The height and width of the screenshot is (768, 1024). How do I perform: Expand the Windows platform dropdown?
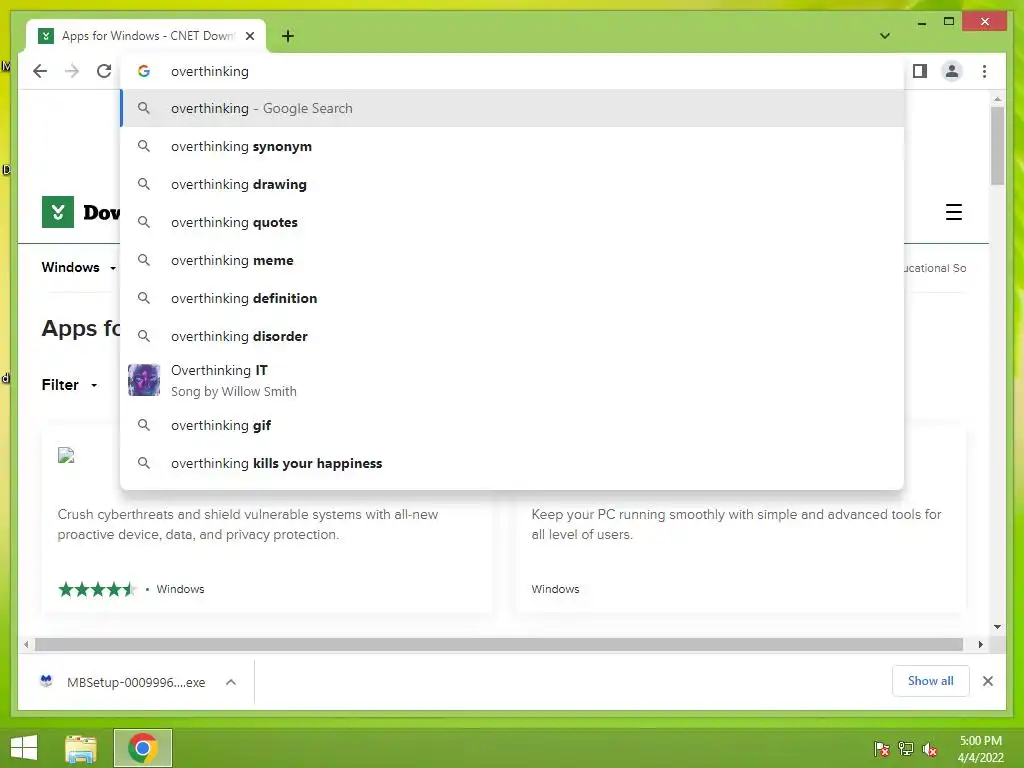pos(78,267)
